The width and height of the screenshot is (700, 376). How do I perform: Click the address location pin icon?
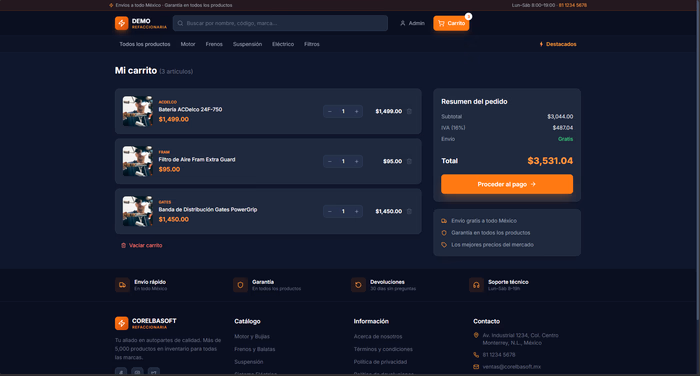(x=476, y=335)
